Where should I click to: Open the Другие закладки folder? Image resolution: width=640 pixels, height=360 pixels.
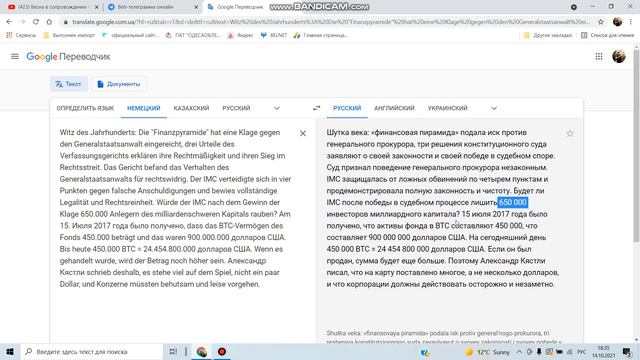click(548, 35)
